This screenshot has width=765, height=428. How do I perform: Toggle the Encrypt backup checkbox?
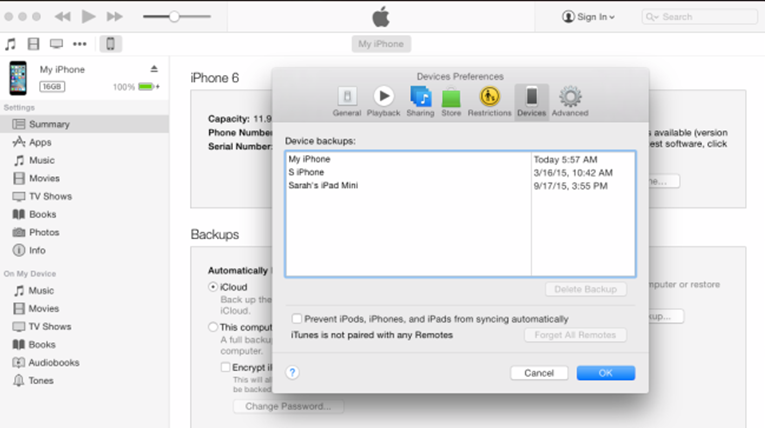(x=225, y=367)
